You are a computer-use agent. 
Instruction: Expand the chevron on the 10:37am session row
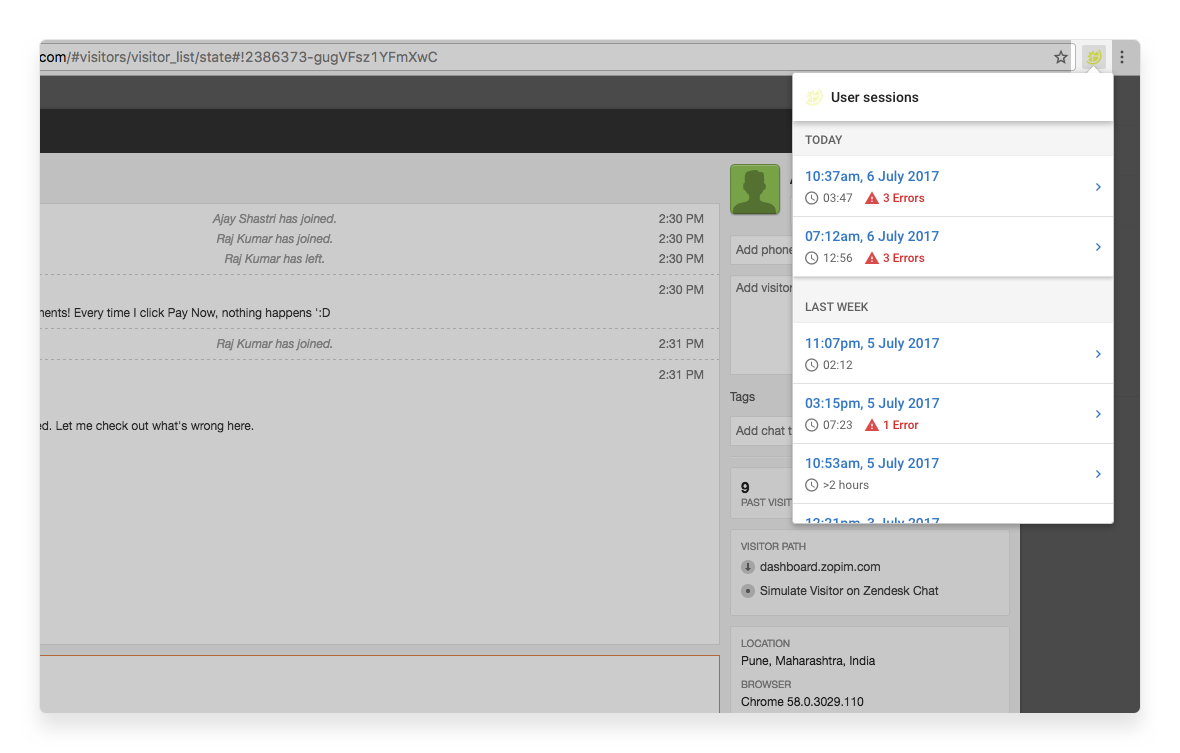tap(1098, 187)
